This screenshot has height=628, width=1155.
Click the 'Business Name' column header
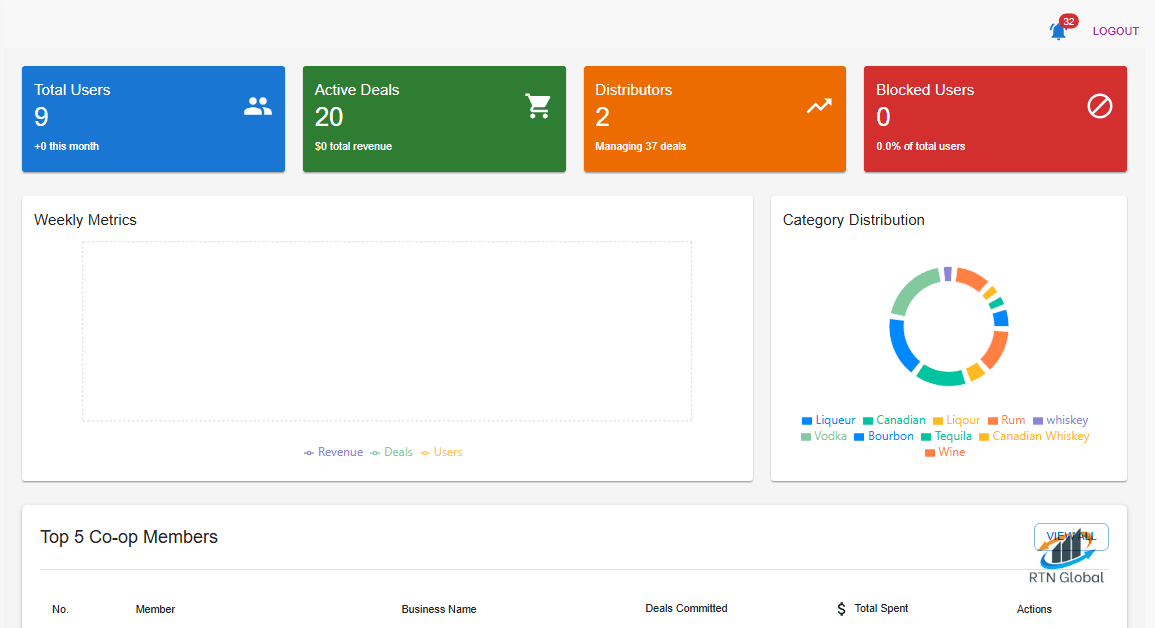coord(439,610)
